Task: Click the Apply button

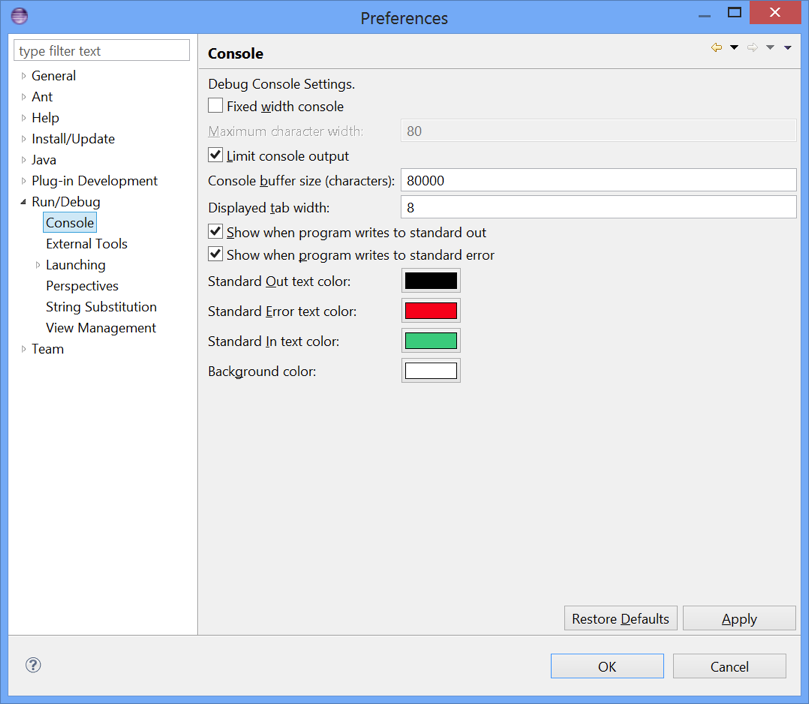Action: 739,618
